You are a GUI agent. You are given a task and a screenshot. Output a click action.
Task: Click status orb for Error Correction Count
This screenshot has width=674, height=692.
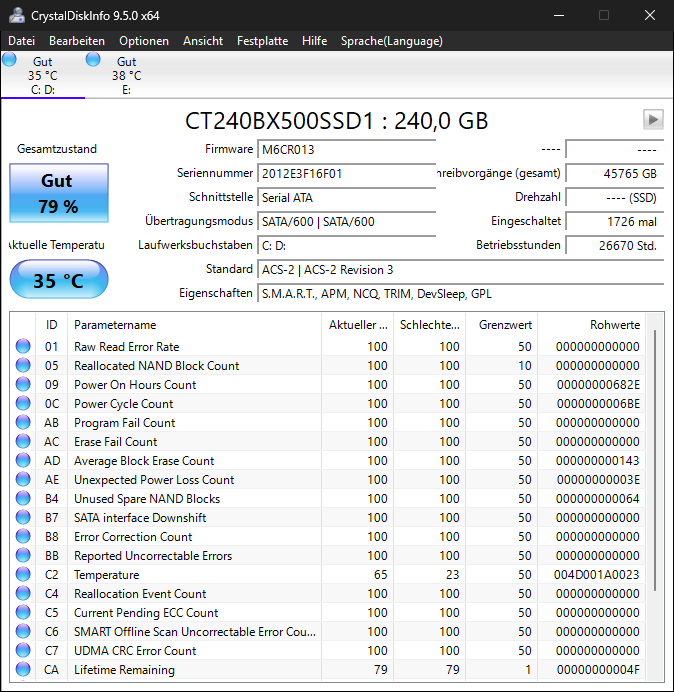23,536
